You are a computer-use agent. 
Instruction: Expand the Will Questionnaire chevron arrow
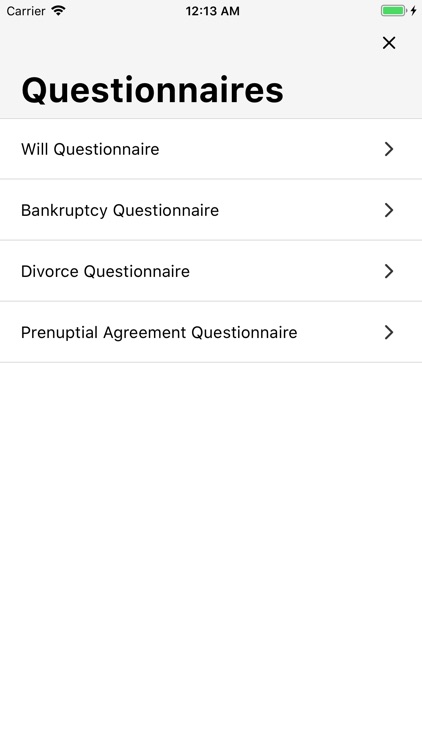coord(389,149)
